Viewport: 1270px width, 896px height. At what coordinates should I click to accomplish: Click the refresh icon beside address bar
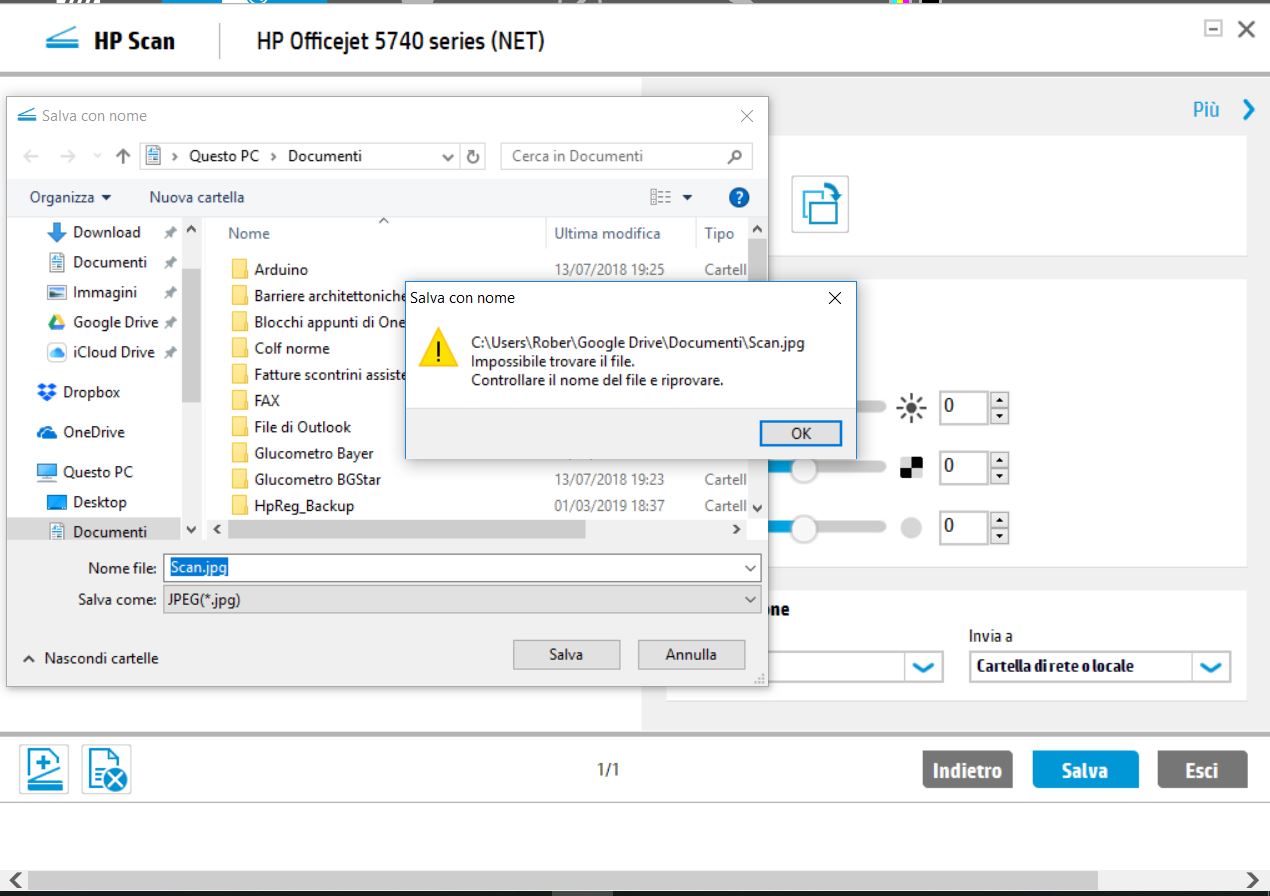pyautogui.click(x=474, y=157)
